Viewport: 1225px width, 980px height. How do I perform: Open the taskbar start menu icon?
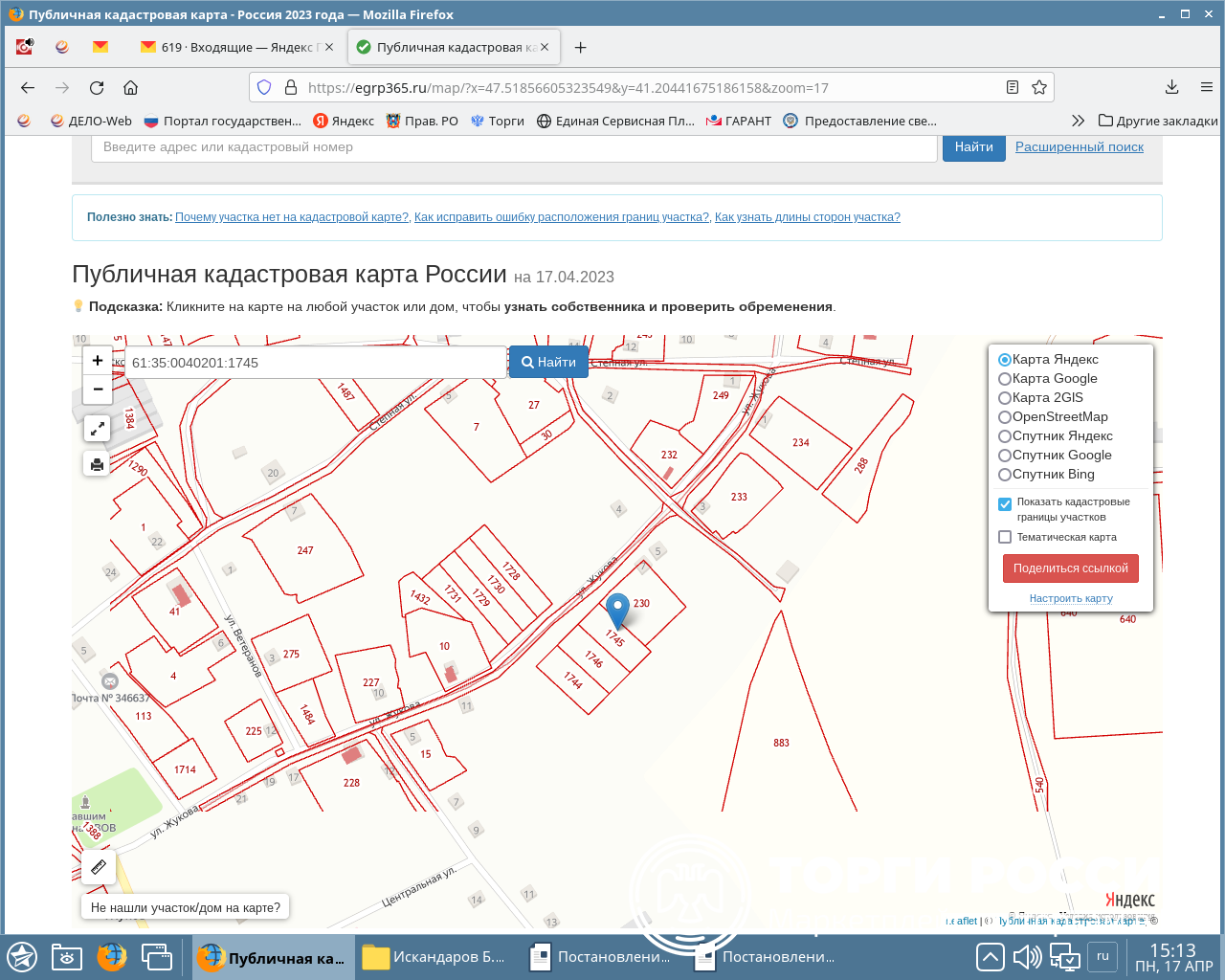(22, 957)
